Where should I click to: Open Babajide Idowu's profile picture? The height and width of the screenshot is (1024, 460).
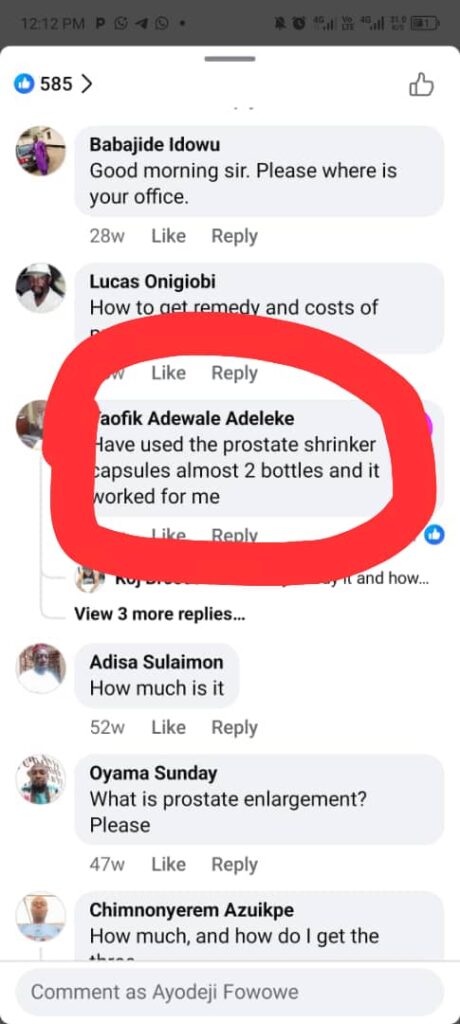(41, 151)
